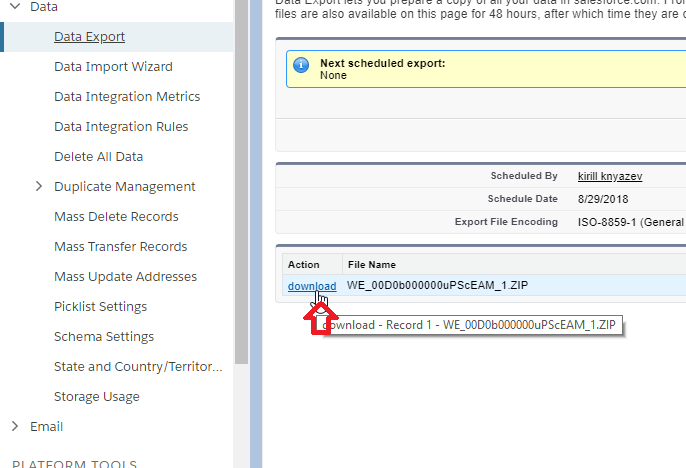Open Storage Usage page
The height and width of the screenshot is (468, 686).
pos(97,397)
